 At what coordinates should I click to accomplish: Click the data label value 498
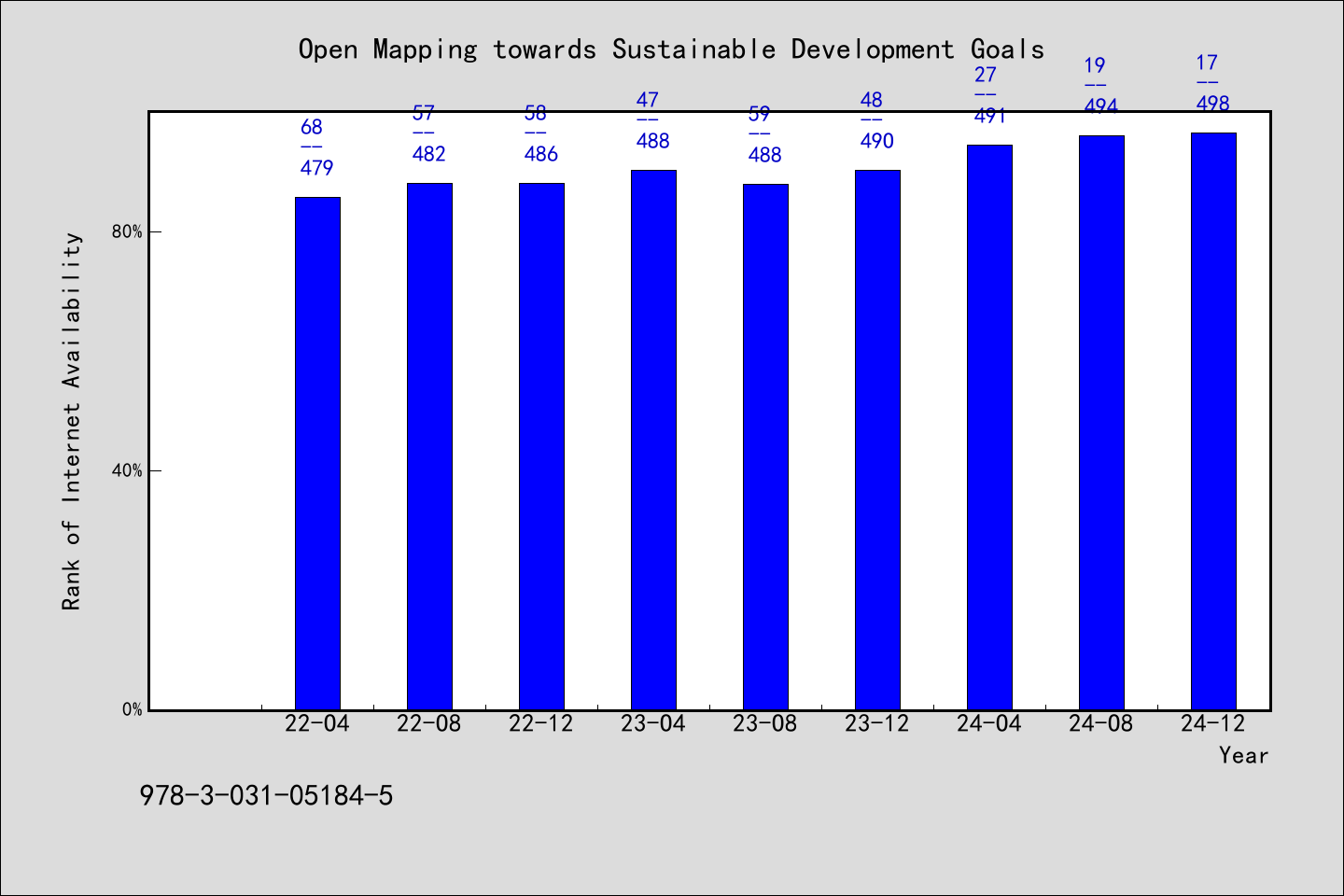coord(1213,104)
